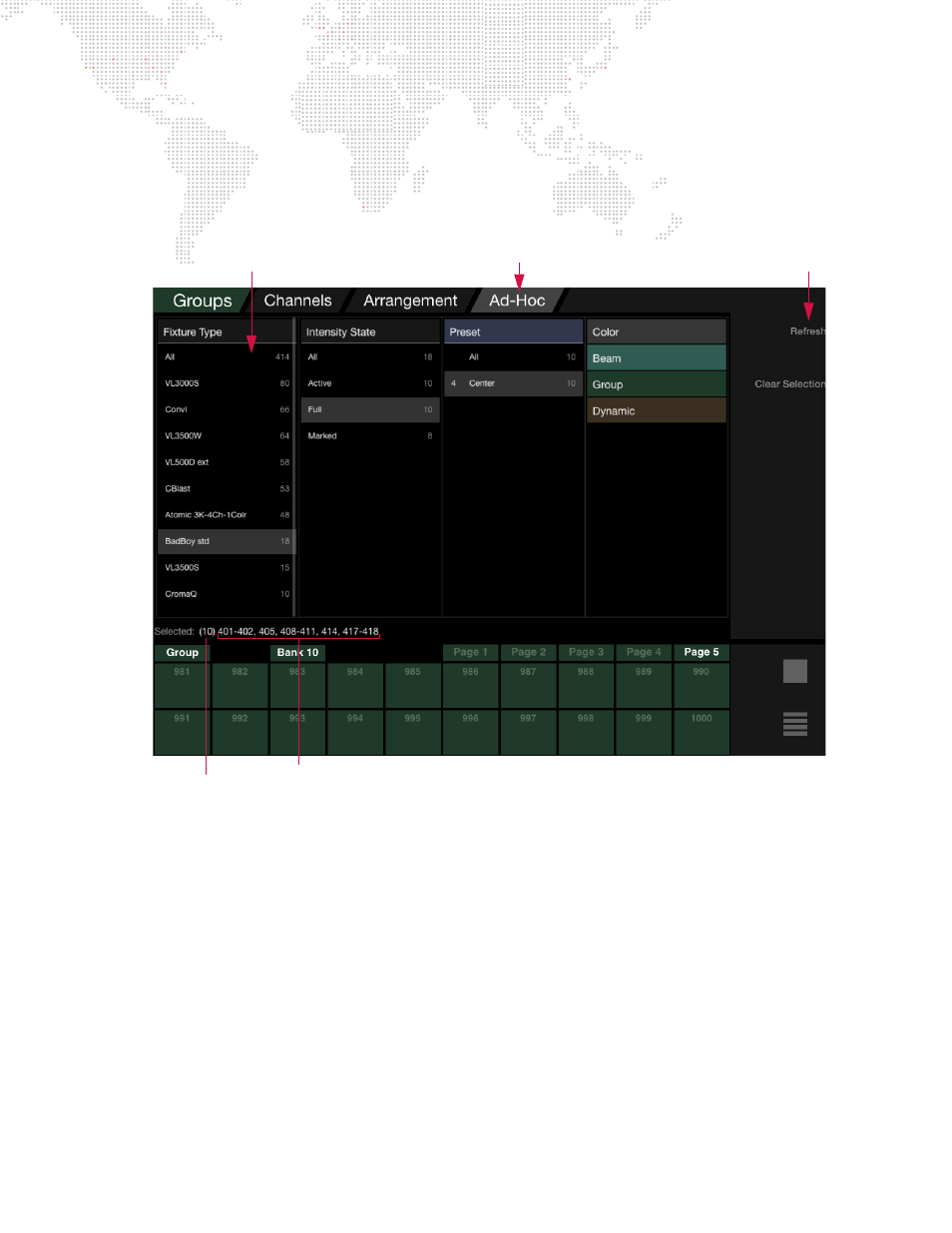Select group cell 987
This screenshot has height=1233, width=952.
(x=528, y=685)
